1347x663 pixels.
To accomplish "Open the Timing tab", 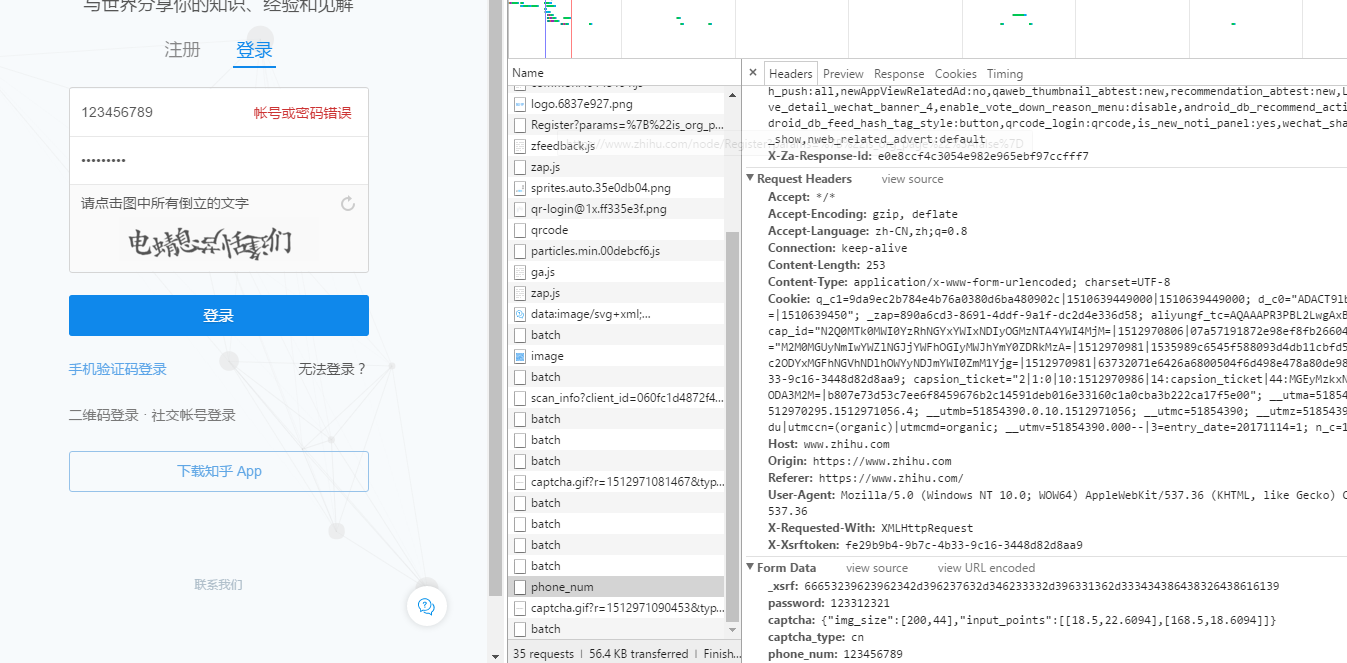I will tap(1005, 74).
